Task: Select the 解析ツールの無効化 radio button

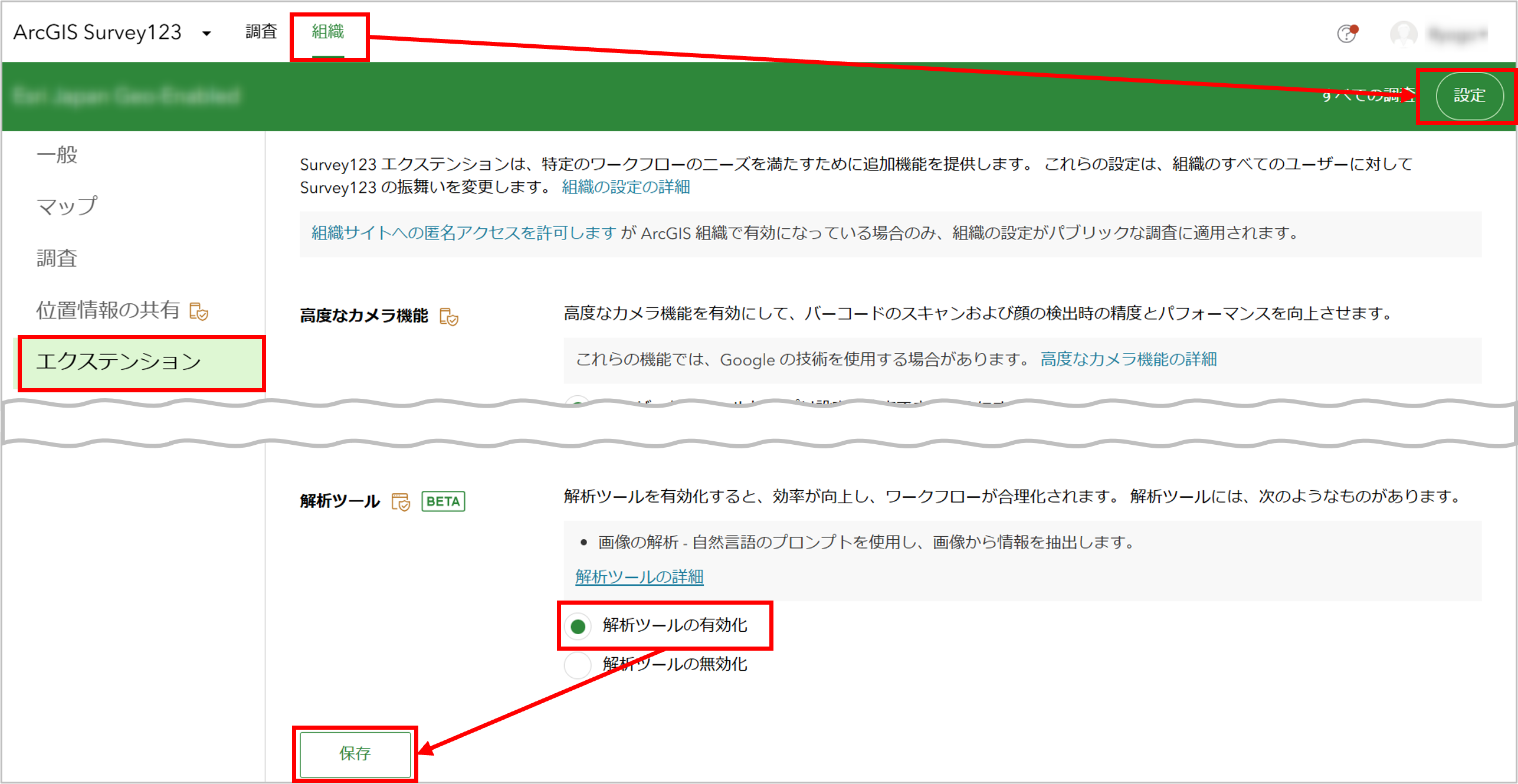Action: 578,665
